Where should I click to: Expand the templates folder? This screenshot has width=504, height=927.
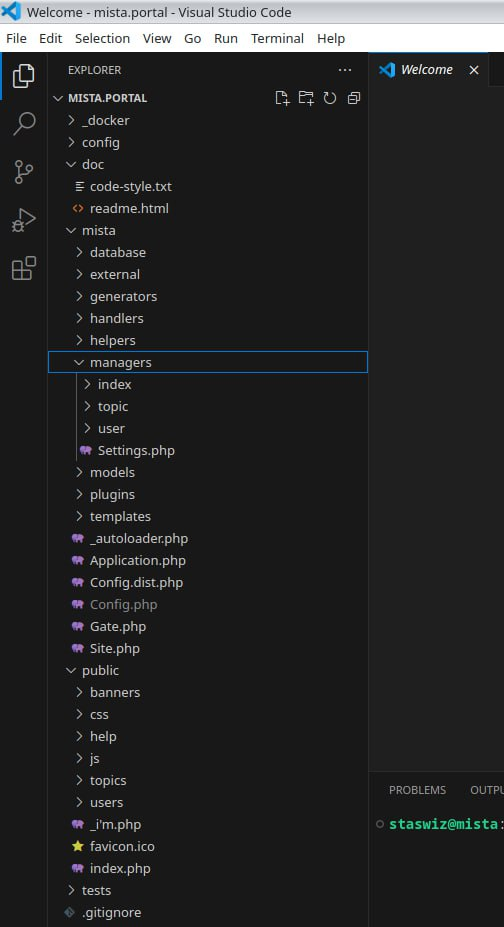click(208, 517)
